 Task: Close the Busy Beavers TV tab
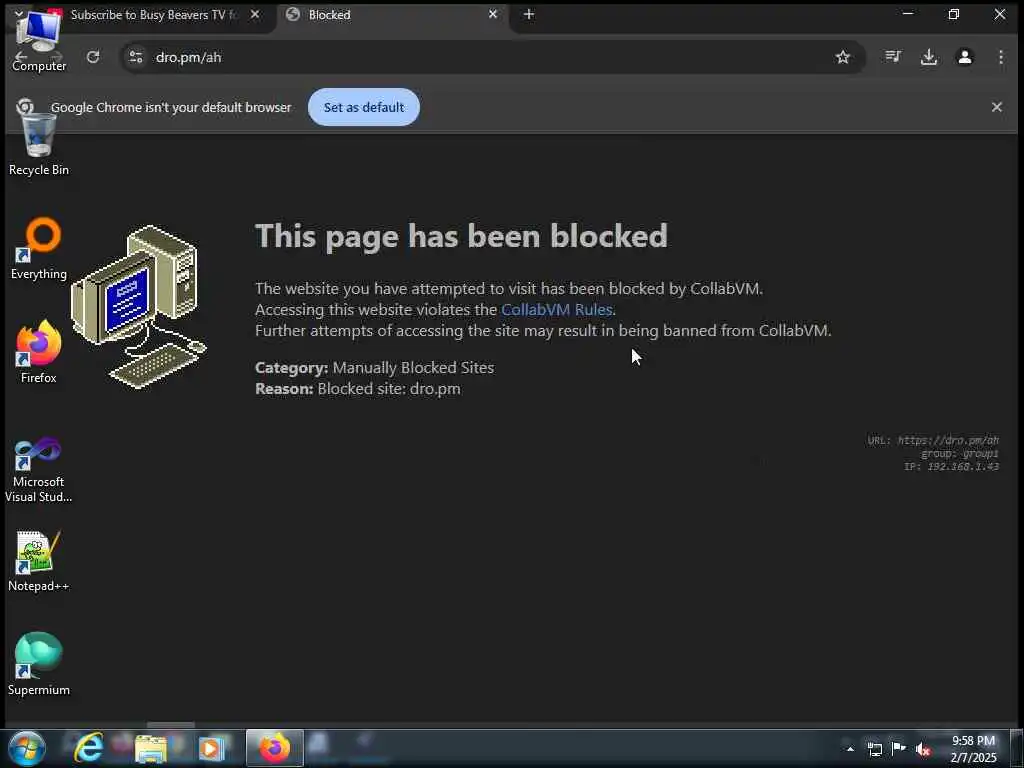tap(255, 14)
